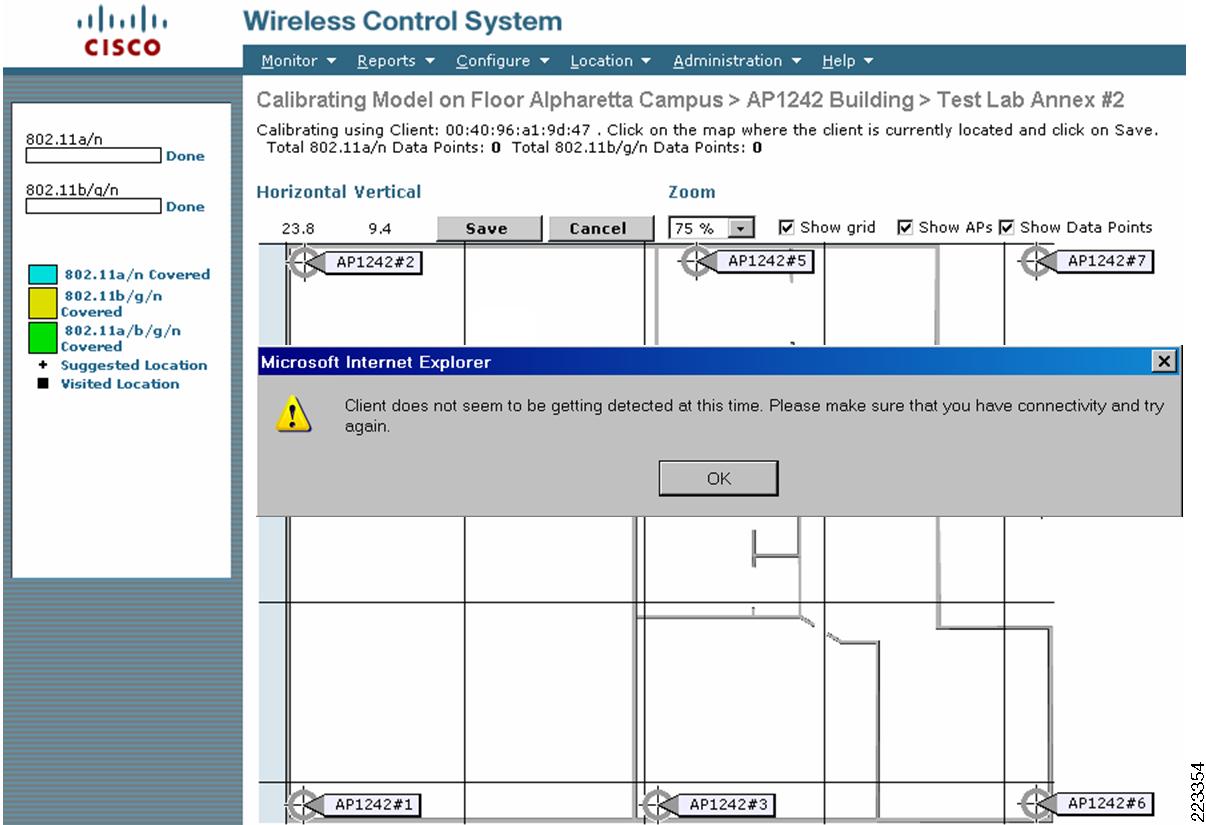Click the yellow 802.11b/g/n Covered swatch
Viewport: 1206px width, 825px height.
(x=43, y=303)
